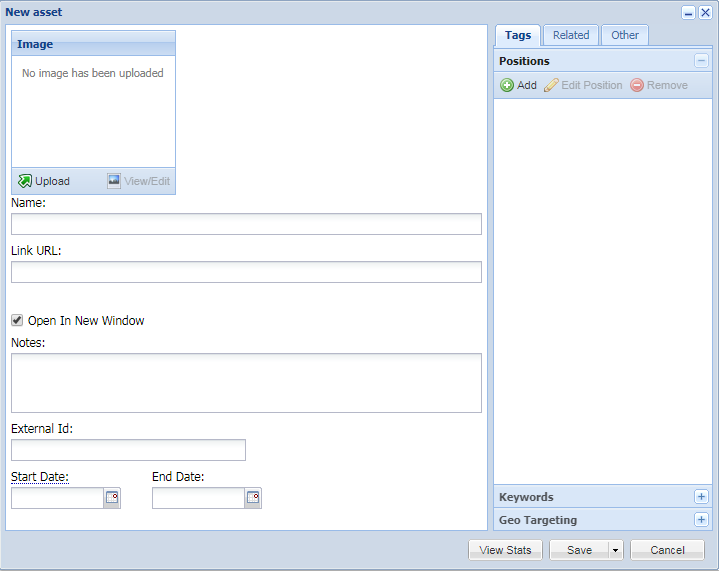Collapse the Positions panel
Image resolution: width=719 pixels, height=571 pixels.
click(701, 61)
